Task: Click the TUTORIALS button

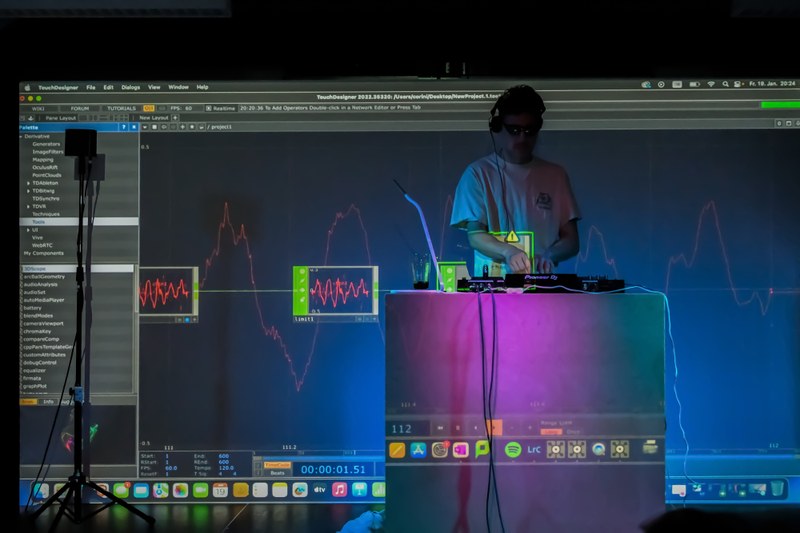Action: [121, 107]
